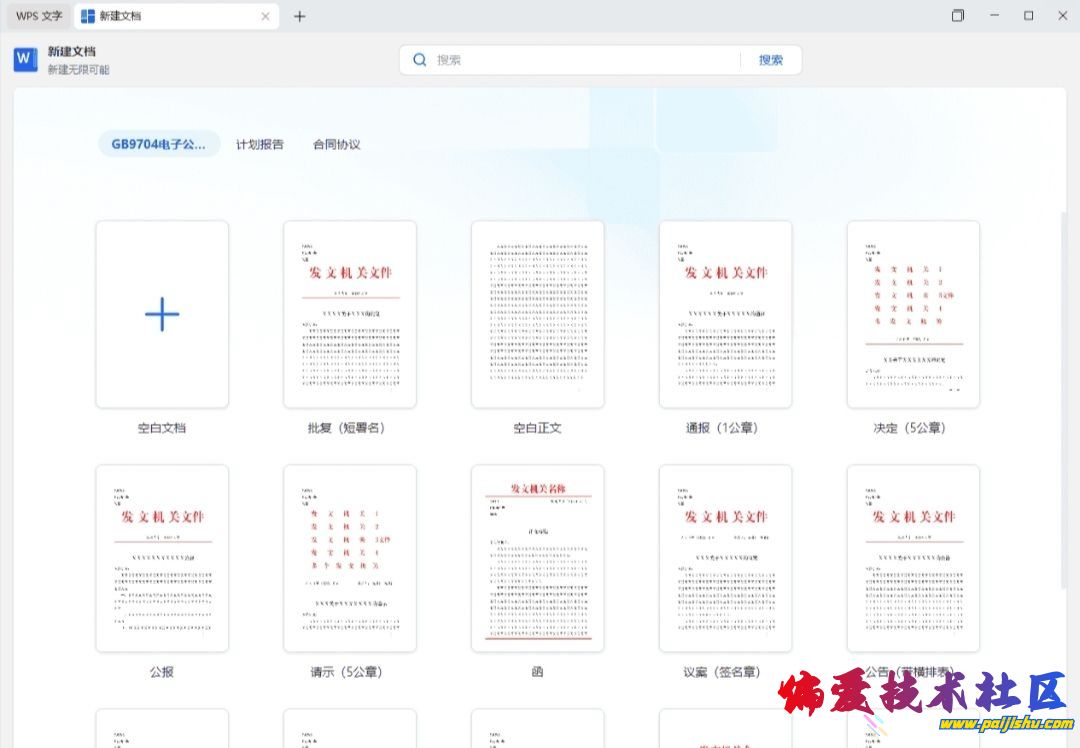
Task: Open a new tab with plus button
Action: pos(299,16)
